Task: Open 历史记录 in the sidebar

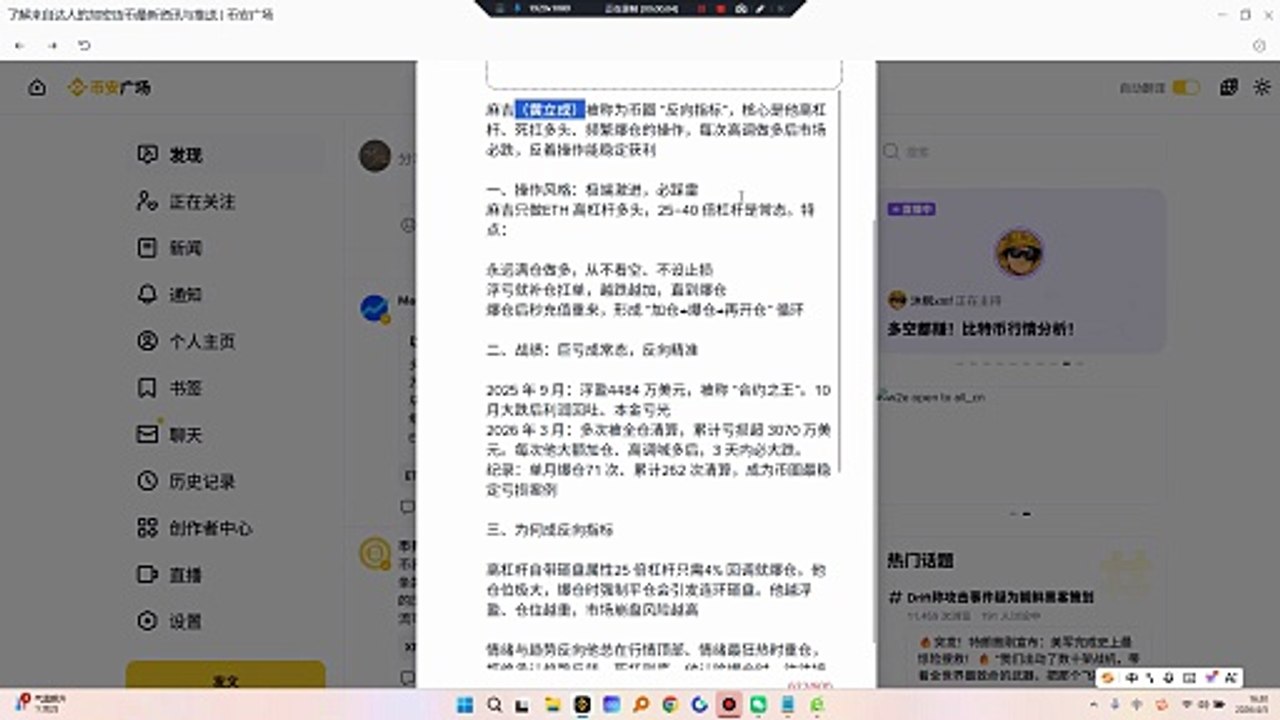Action: (225, 481)
